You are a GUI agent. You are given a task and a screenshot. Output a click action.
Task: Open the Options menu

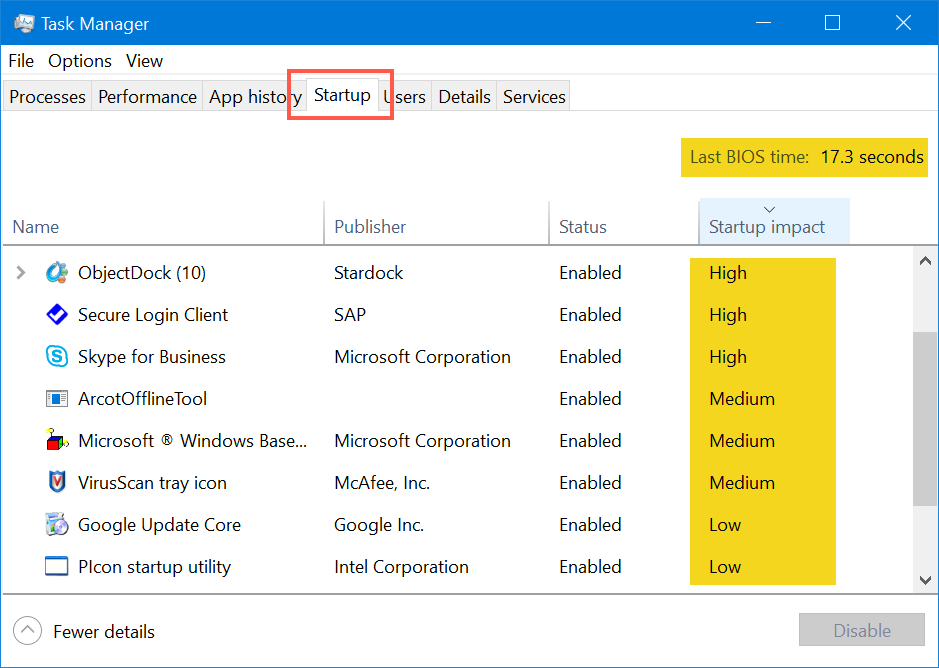[x=79, y=61]
